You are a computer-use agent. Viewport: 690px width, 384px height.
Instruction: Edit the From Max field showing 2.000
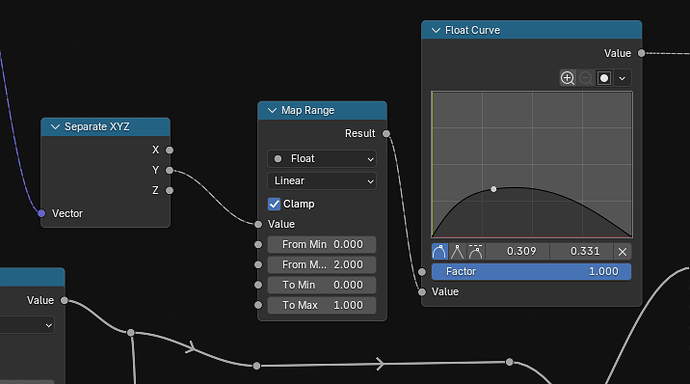pos(322,265)
